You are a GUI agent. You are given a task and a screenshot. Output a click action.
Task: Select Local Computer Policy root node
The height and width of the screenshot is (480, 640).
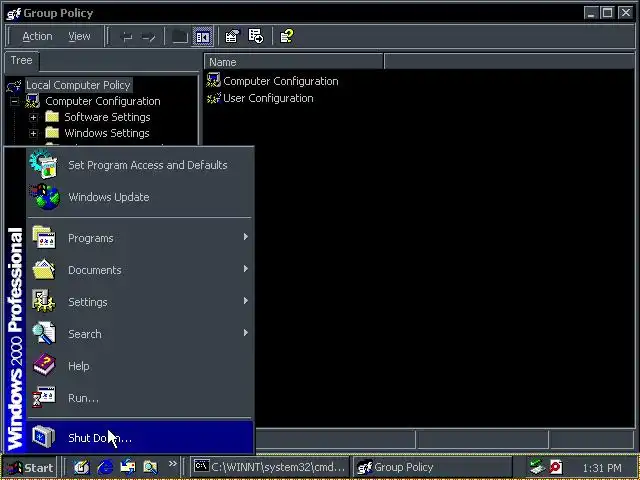(x=78, y=85)
